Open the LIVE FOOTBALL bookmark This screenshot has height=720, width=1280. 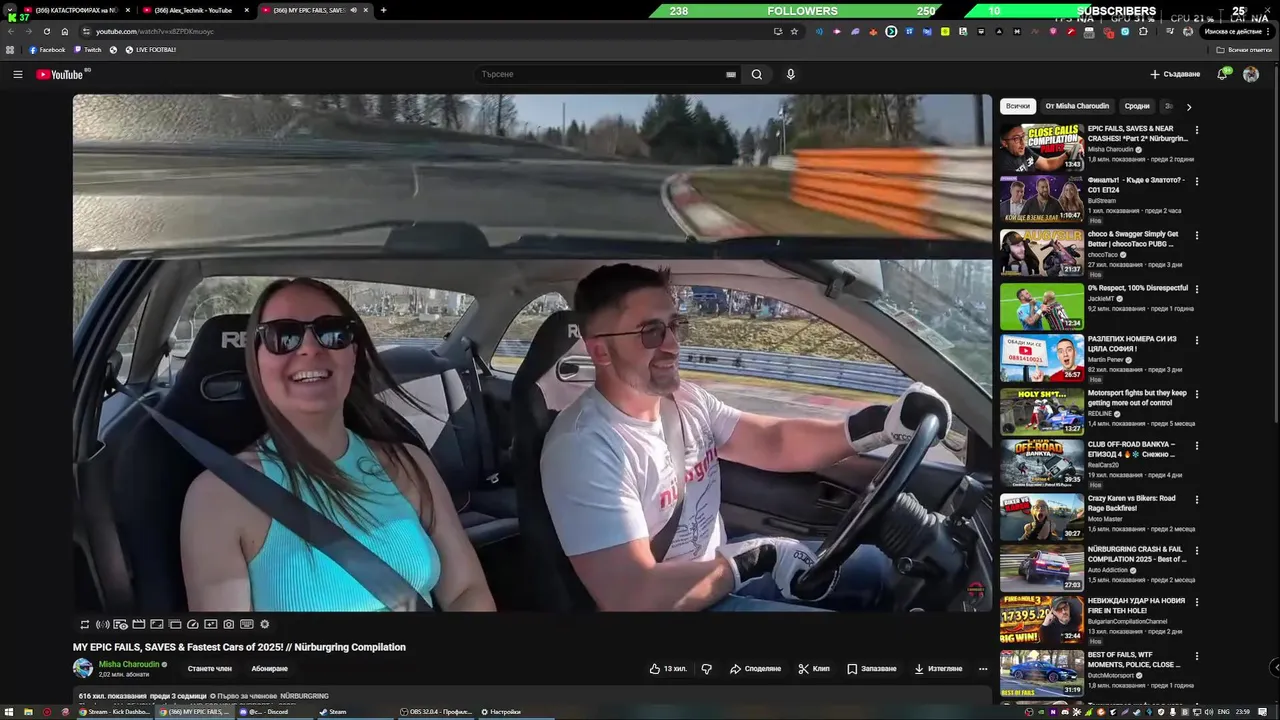click(150, 50)
